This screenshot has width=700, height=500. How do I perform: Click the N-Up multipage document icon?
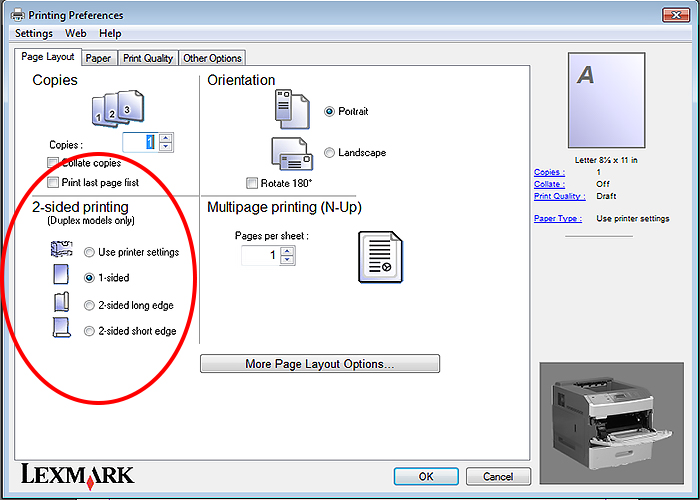(380, 257)
